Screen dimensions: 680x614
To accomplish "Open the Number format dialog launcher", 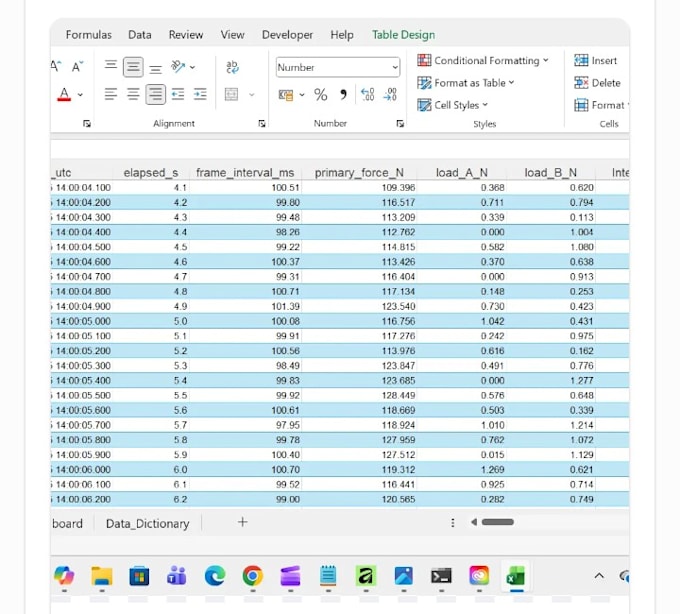I will 400,124.
